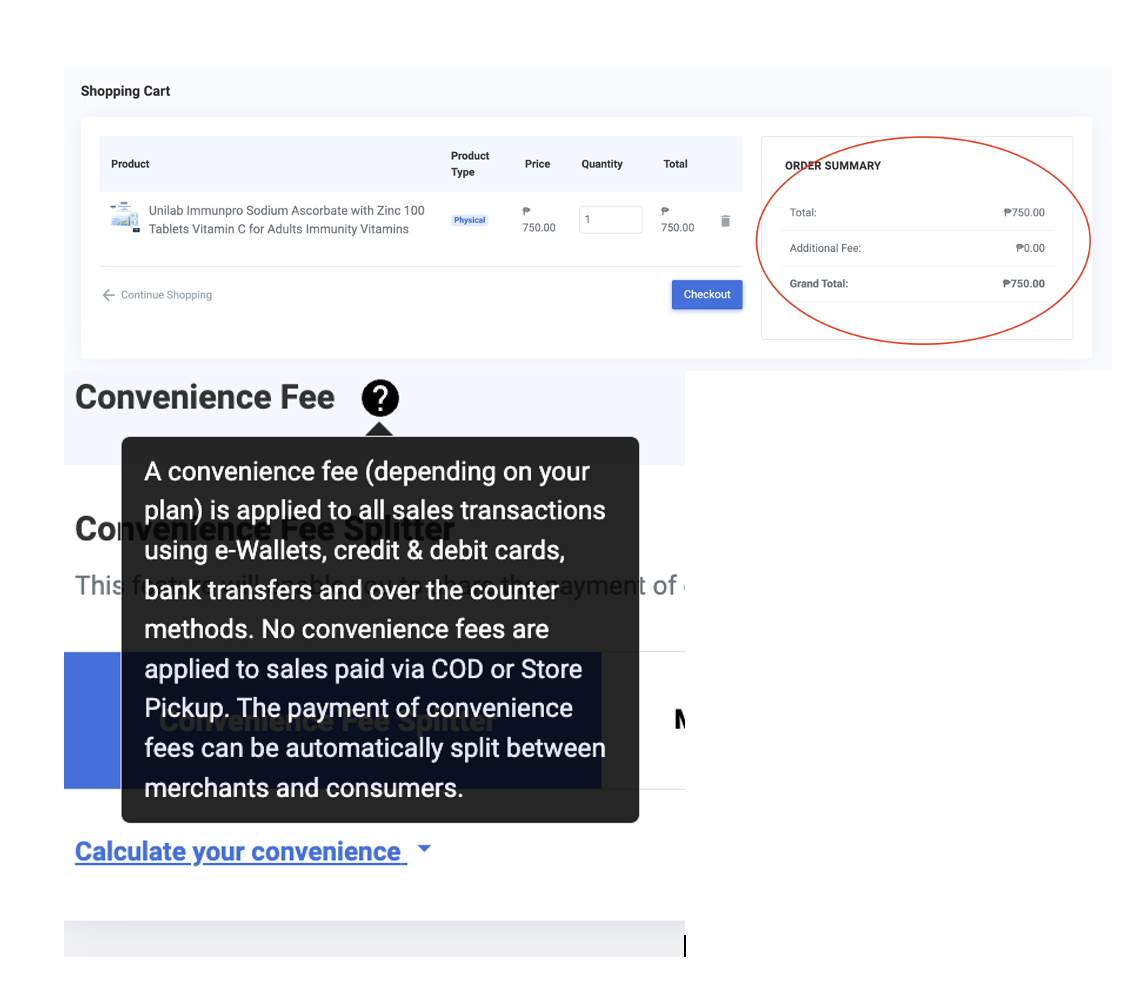Viewport: 1140px width, 990px height.
Task: Focus the Quantity input field showing 1
Action: [x=610, y=220]
